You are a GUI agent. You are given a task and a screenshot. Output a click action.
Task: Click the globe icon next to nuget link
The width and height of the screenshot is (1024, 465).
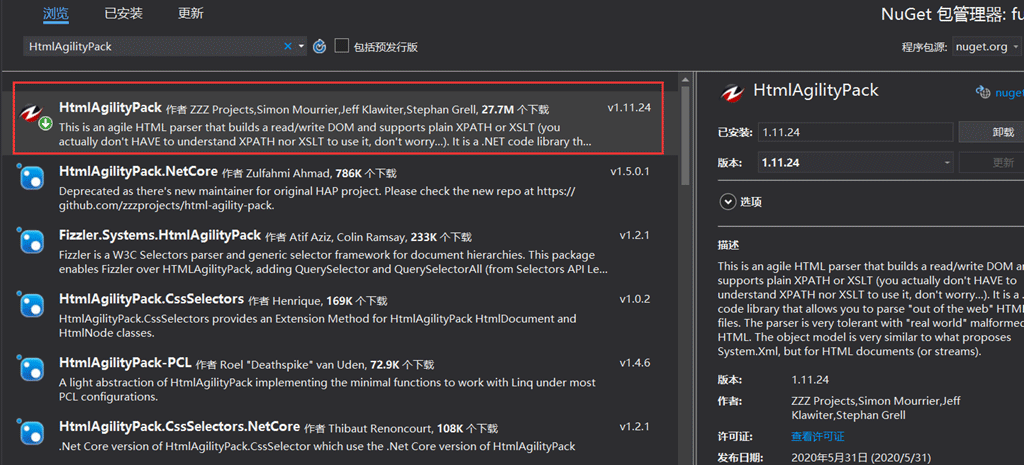click(x=983, y=92)
